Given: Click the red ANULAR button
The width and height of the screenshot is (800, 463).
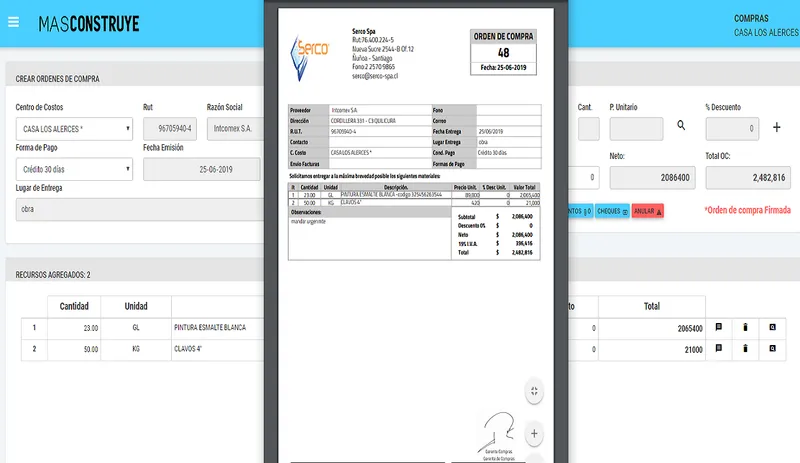Looking at the screenshot, I should 648,211.
